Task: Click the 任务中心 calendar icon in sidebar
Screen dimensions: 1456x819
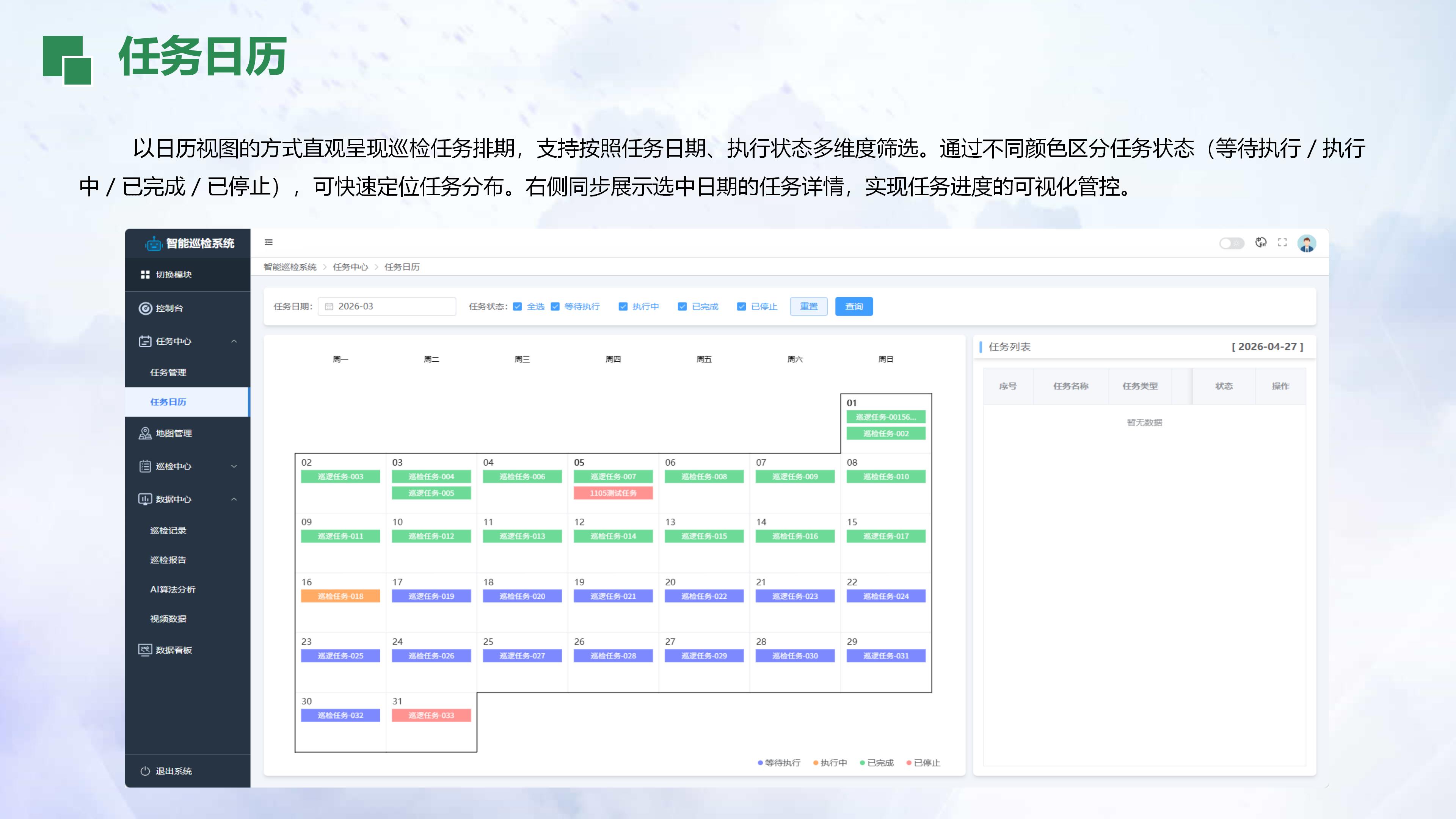Action: click(x=145, y=341)
